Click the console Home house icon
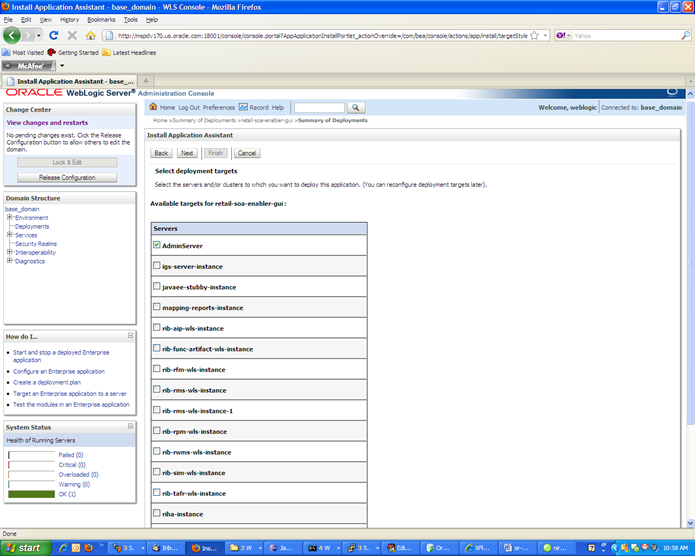 (153, 107)
